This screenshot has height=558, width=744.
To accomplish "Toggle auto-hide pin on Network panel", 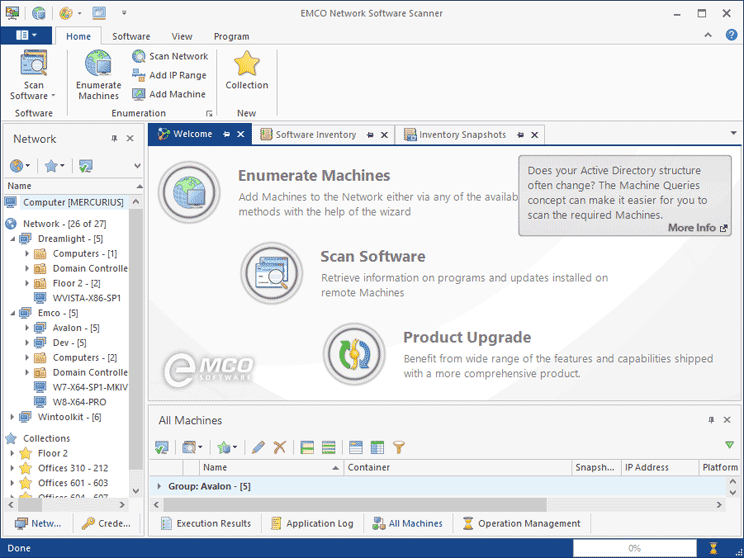I will click(114, 139).
